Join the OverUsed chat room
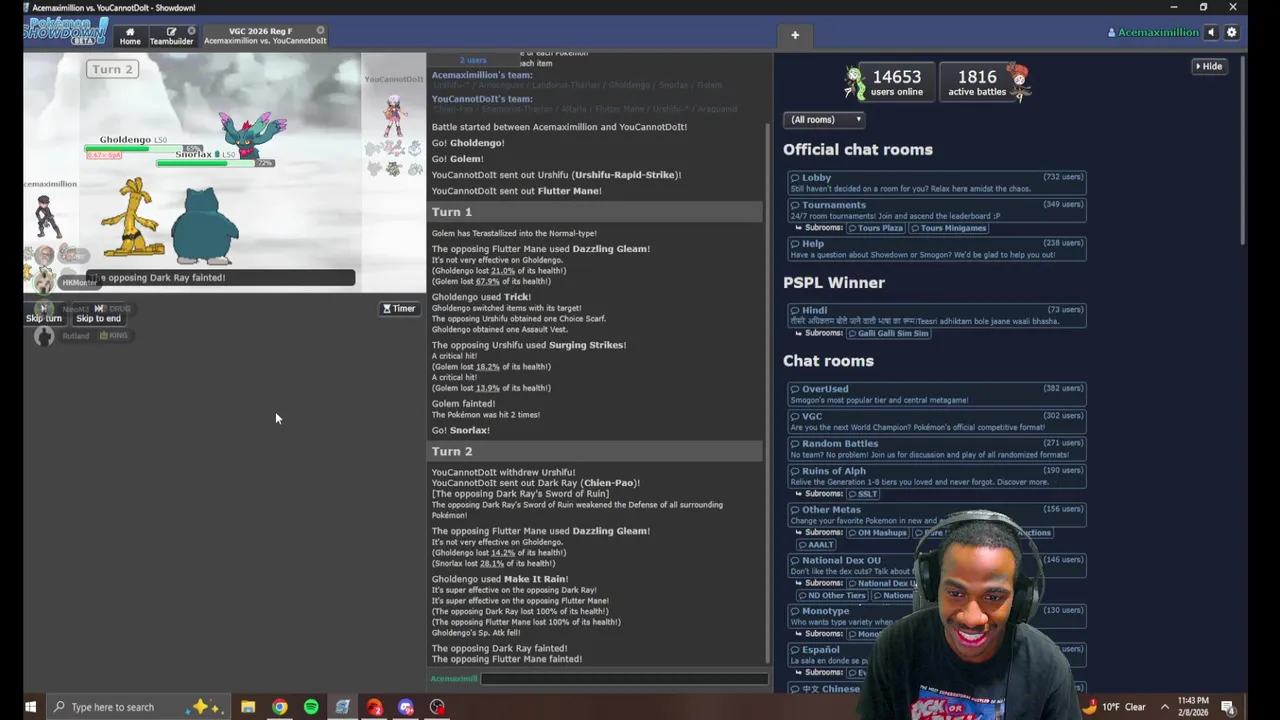The image size is (1280, 720). tap(937, 394)
